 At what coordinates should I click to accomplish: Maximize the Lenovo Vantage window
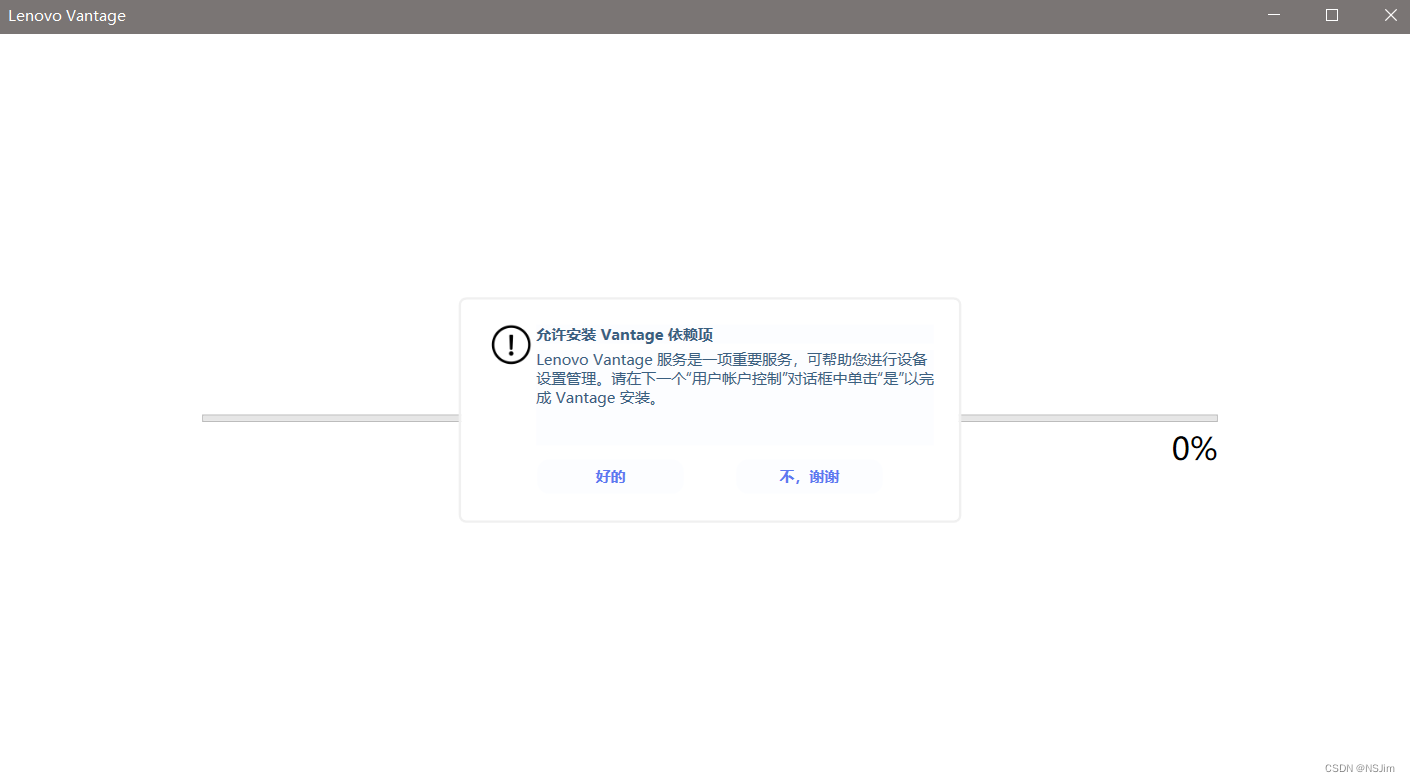pos(1331,15)
